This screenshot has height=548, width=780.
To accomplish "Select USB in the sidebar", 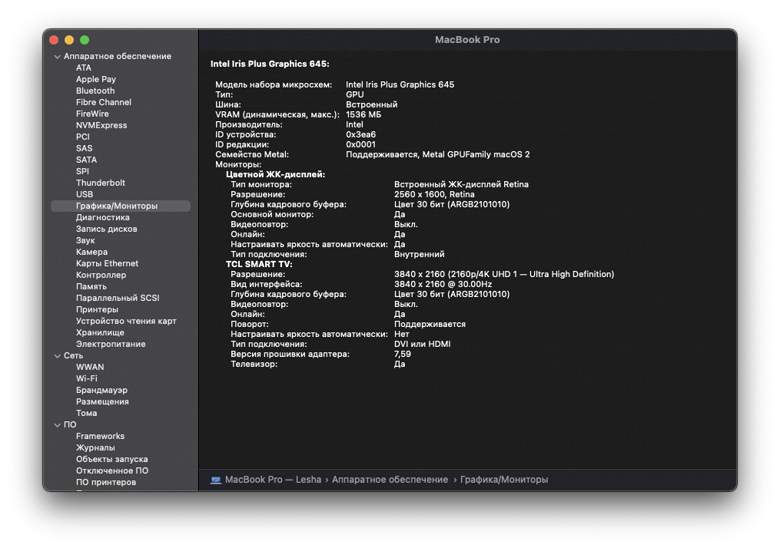I will (84, 194).
